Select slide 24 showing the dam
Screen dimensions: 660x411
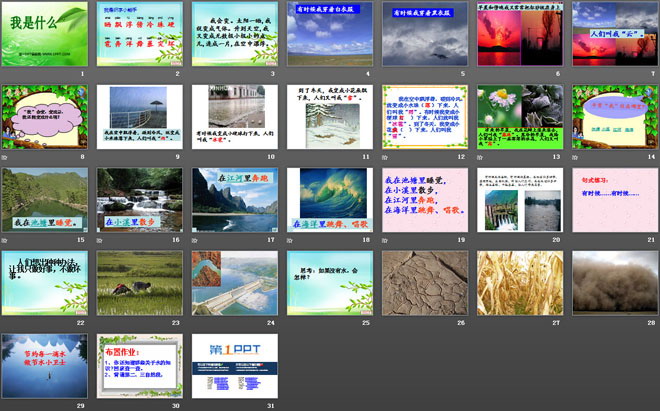(x=234, y=282)
